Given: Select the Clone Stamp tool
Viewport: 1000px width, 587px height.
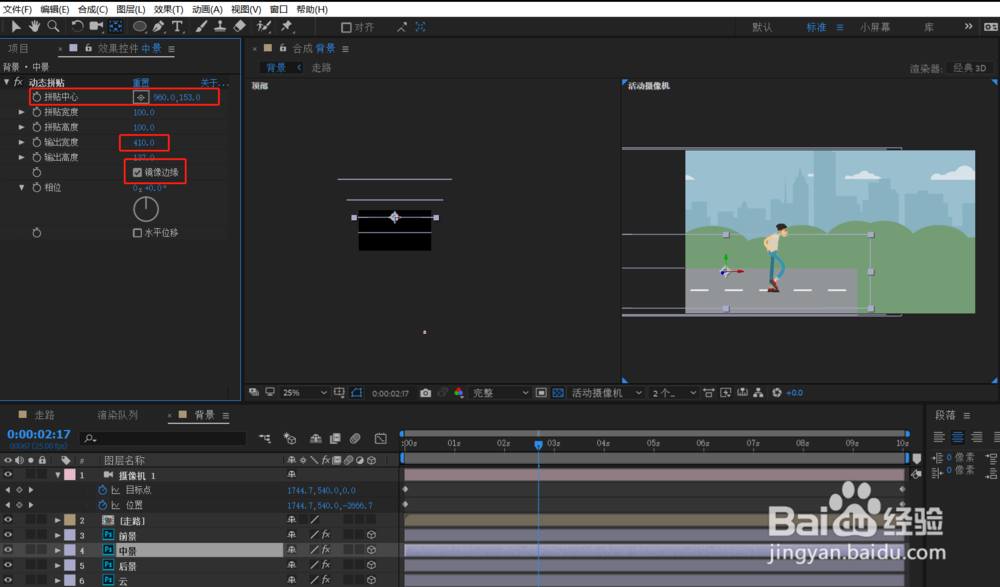Looking at the screenshot, I should click(x=220, y=26).
